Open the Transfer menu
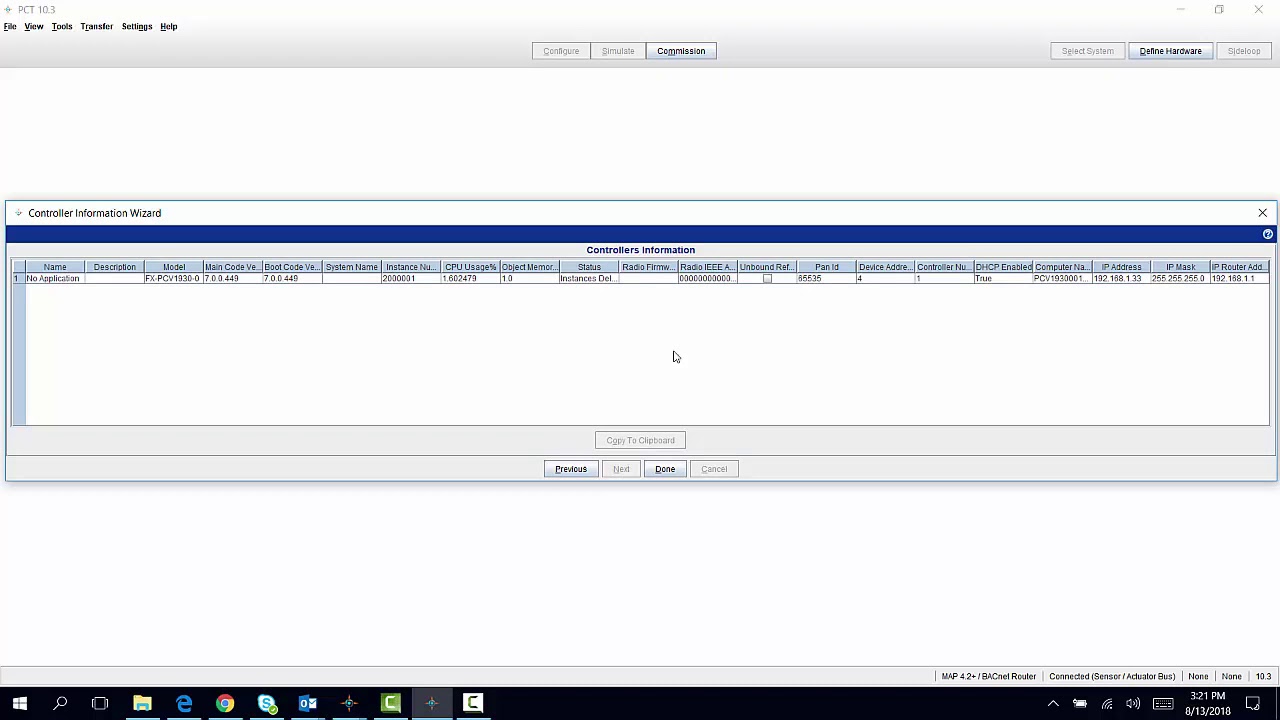Screen dimensions: 1280x720 97,26
